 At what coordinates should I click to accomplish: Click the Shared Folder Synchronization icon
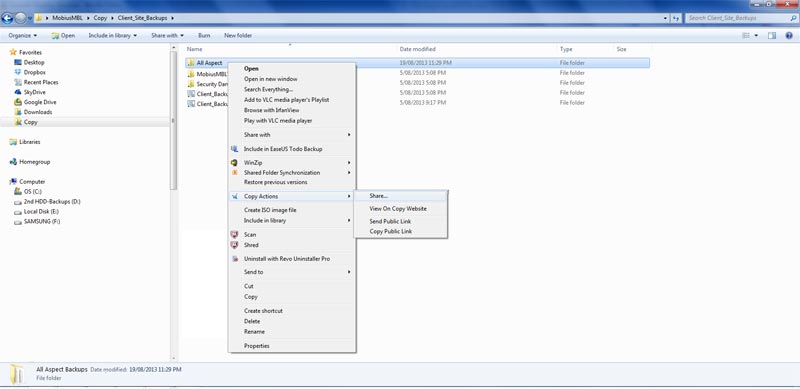point(235,173)
